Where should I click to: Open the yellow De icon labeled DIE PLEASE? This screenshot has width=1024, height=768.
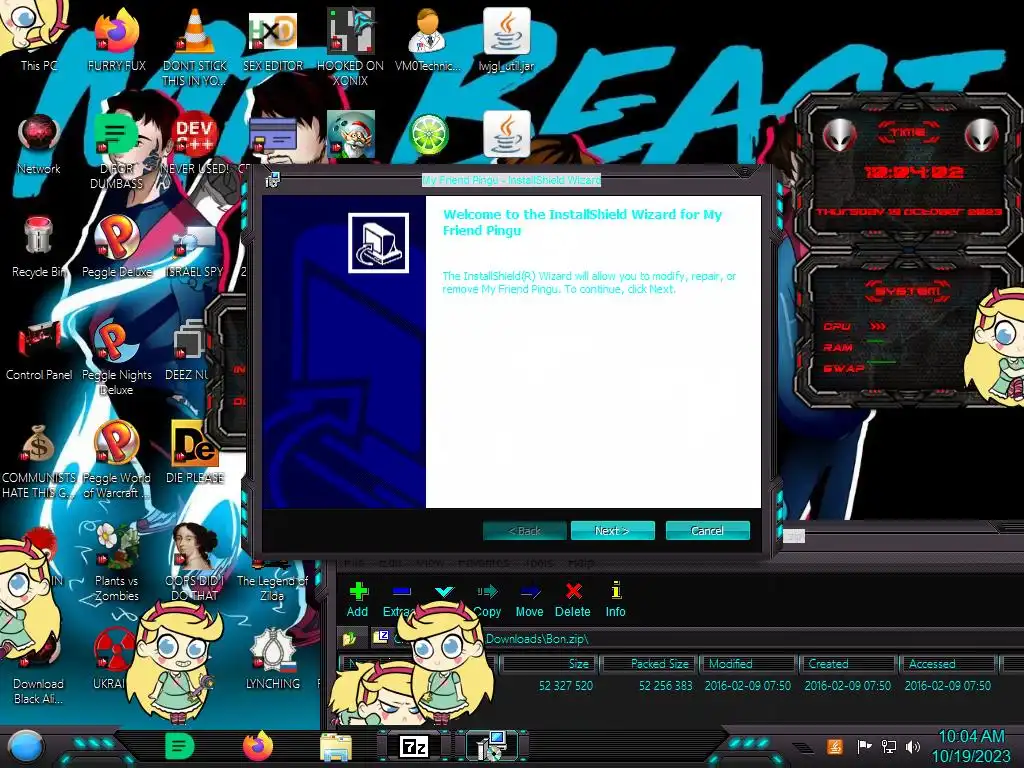pyautogui.click(x=195, y=452)
